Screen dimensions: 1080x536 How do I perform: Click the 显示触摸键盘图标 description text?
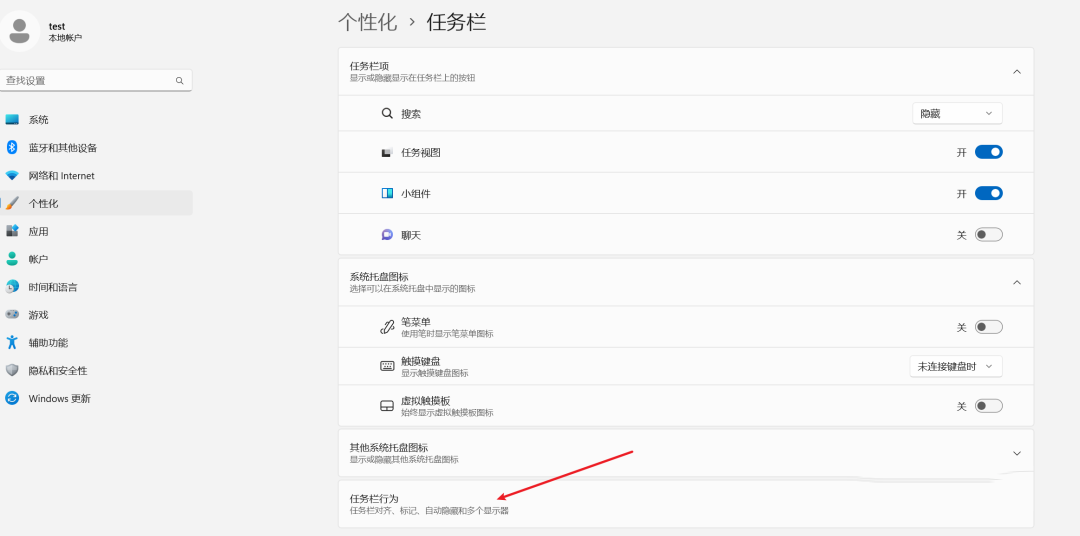(x=435, y=373)
